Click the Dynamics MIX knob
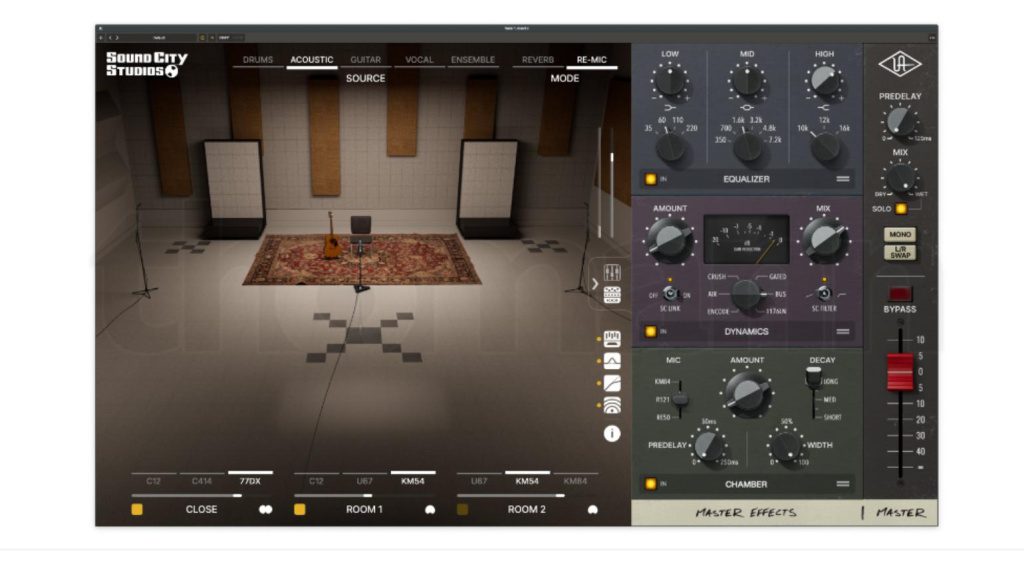Screen dimensions: 1024x565 click(824, 240)
